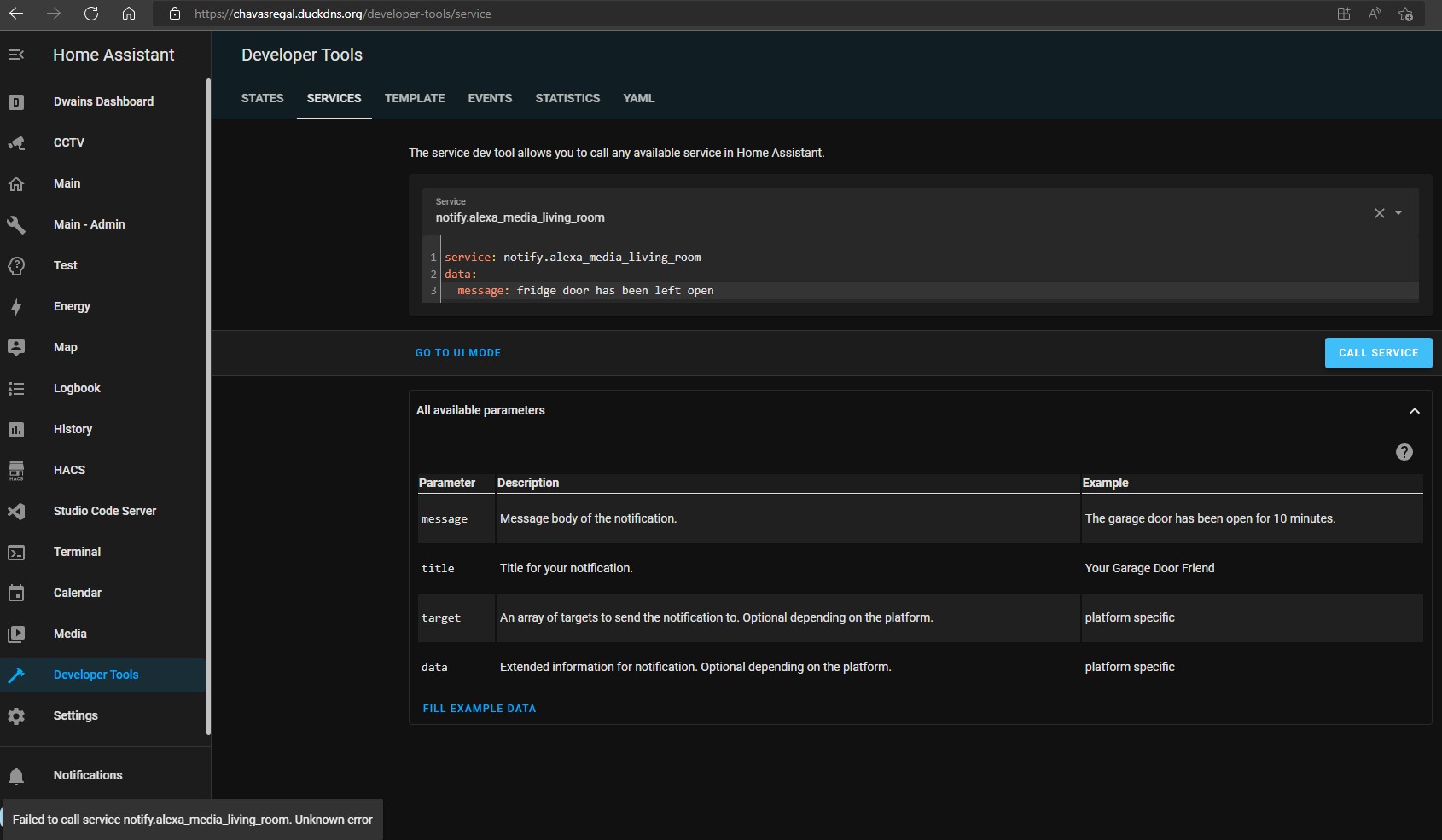Click Go To UI Mode
Screen dimensions: 1442x840
pyautogui.click(x=458, y=353)
